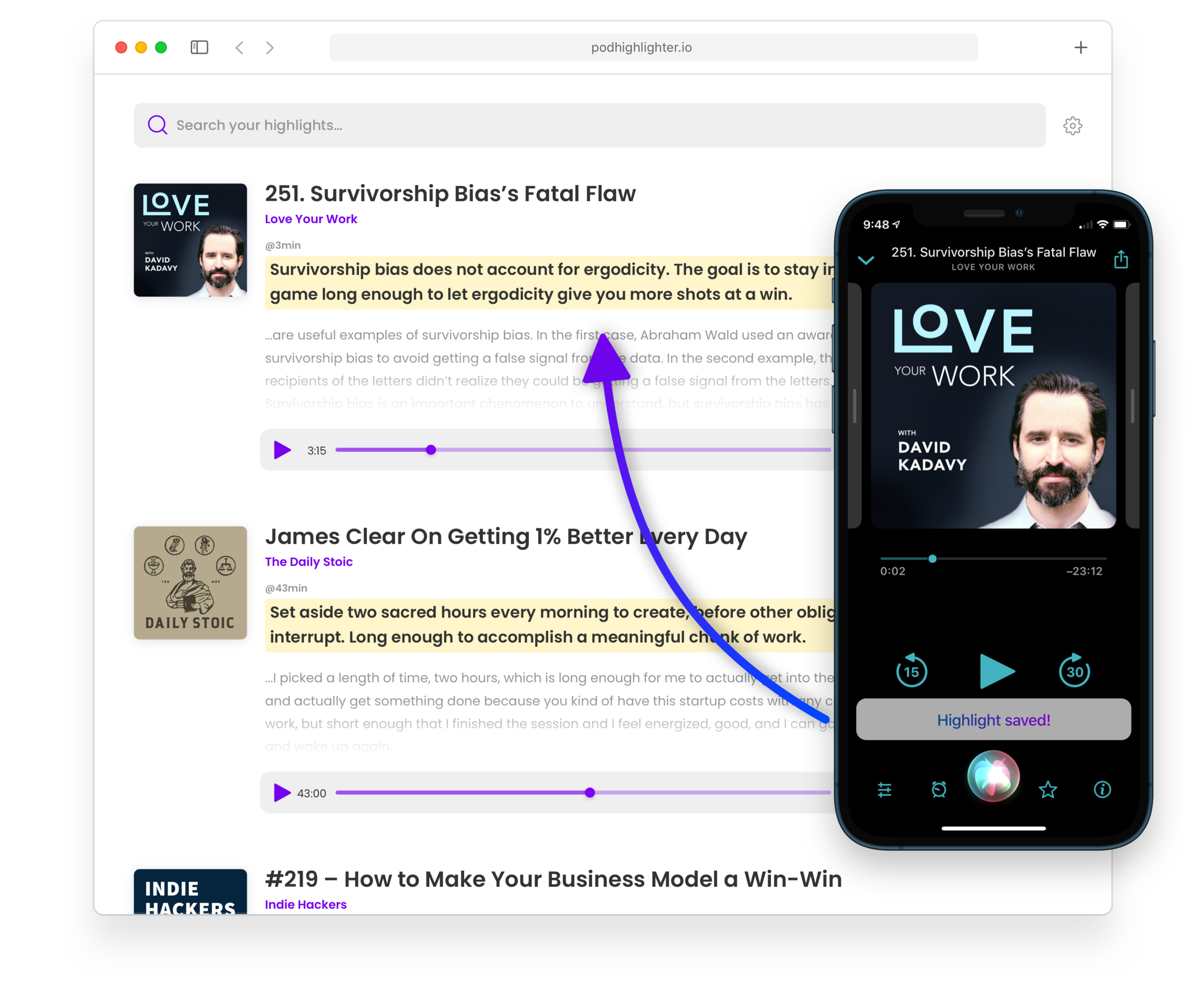1204x982 pixels.
Task: Open episode 251. Survivorship Bias's Fatal Flaw
Action: pyautogui.click(x=450, y=194)
